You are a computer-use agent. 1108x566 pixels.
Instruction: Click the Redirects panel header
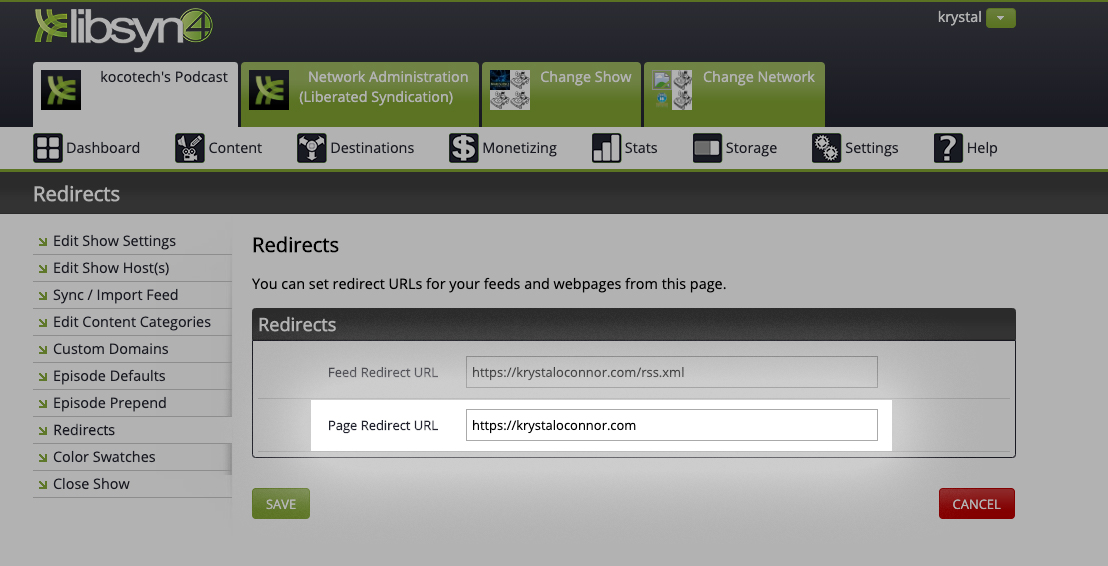click(x=634, y=324)
